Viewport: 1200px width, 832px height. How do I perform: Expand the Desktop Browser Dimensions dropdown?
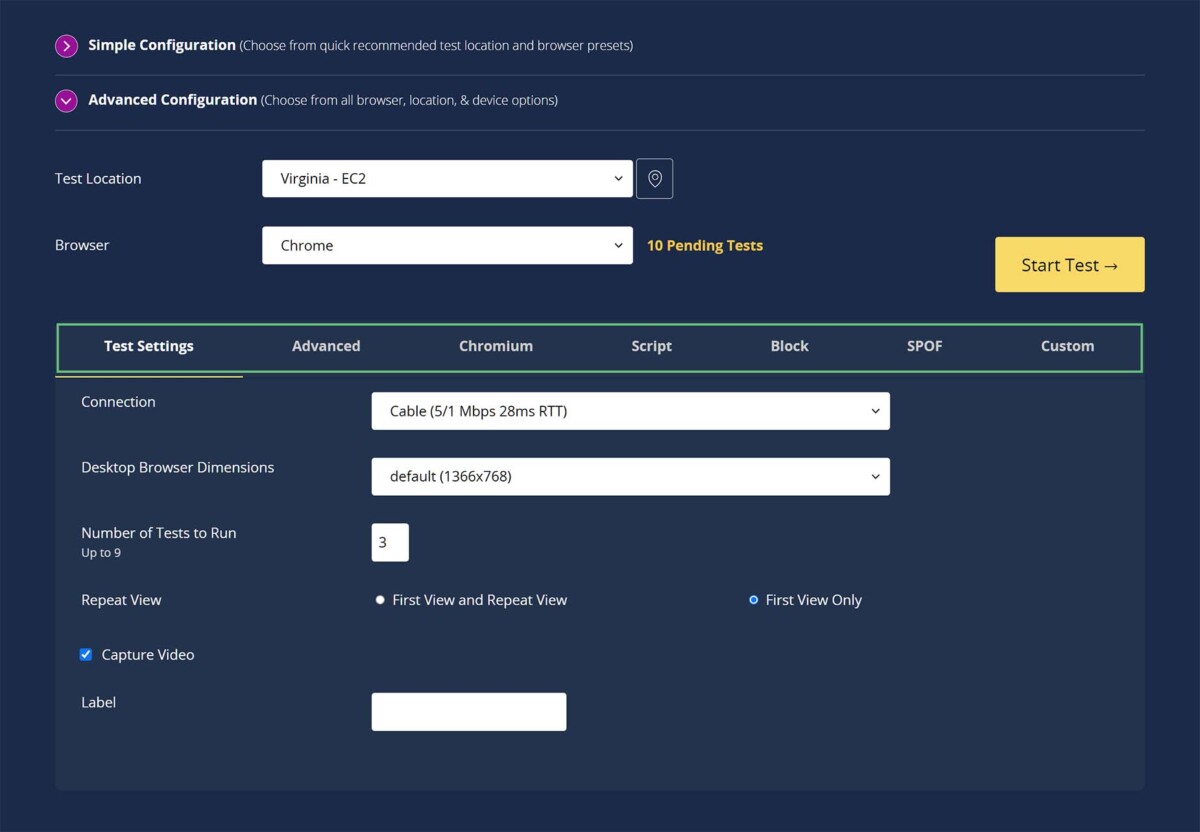click(x=630, y=476)
